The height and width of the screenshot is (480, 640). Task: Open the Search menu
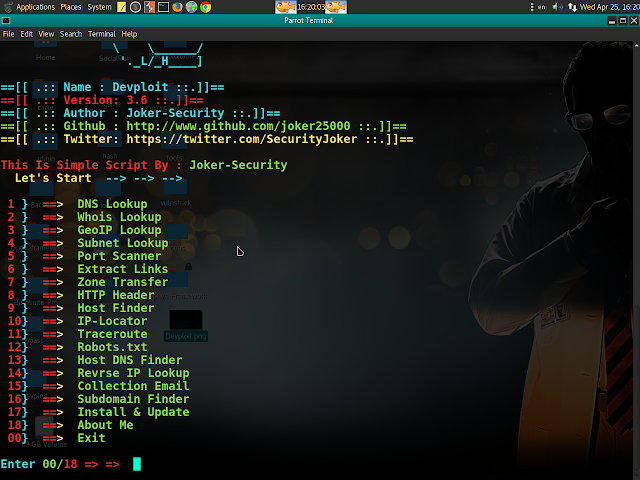click(x=71, y=34)
